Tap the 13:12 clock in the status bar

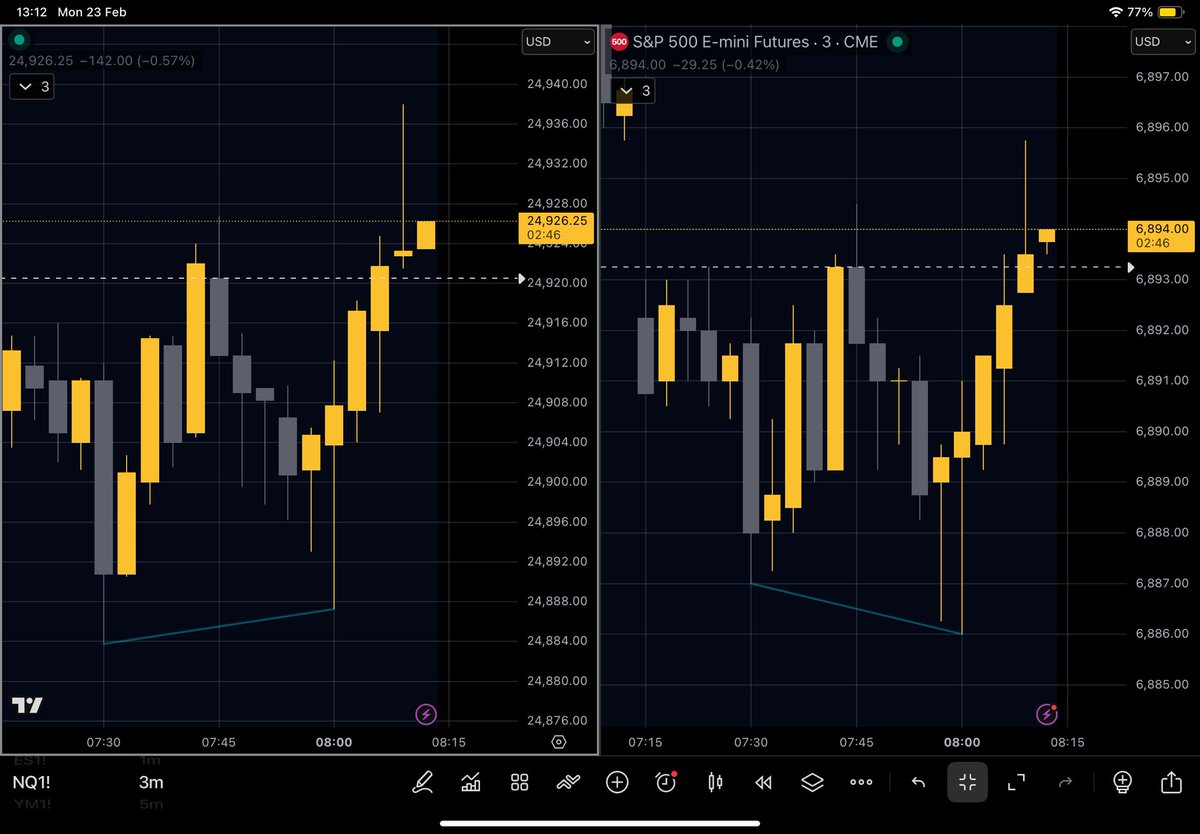pyautogui.click(x=32, y=12)
